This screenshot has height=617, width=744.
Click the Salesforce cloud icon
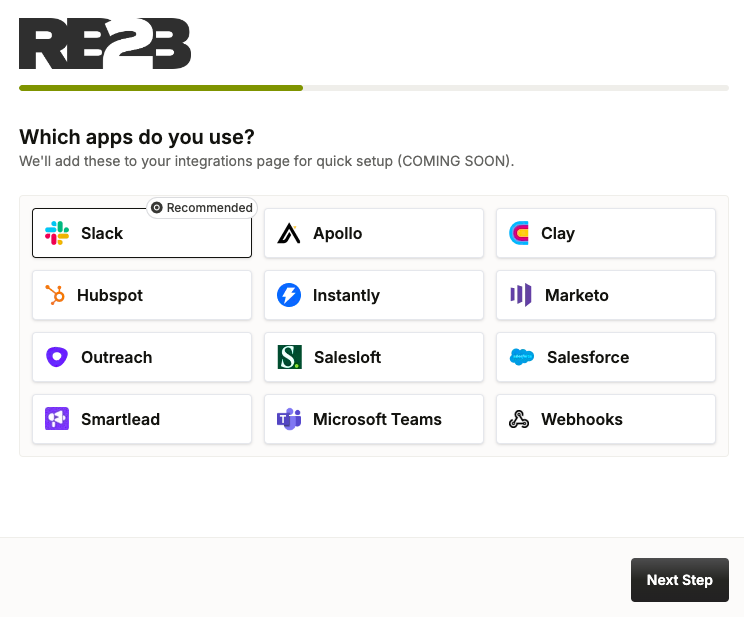[x=522, y=357]
